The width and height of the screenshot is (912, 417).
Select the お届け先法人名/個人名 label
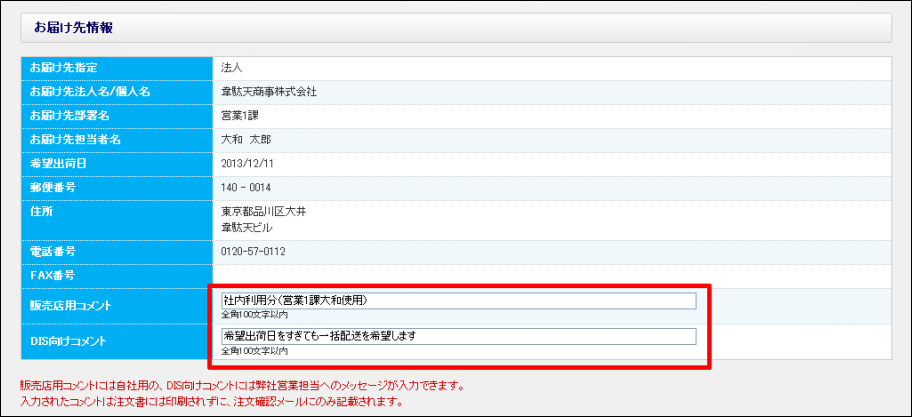click(90, 92)
